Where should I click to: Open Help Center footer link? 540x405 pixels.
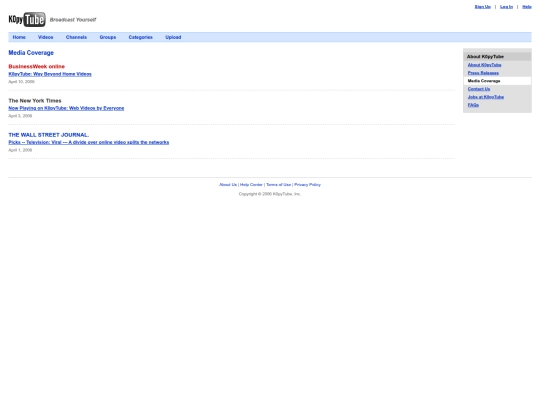tap(251, 185)
